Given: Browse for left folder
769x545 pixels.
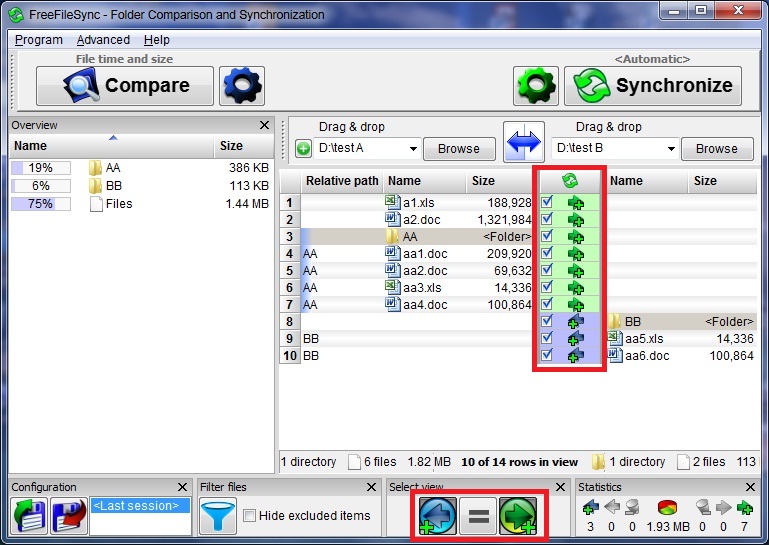Looking at the screenshot, I should click(x=459, y=149).
